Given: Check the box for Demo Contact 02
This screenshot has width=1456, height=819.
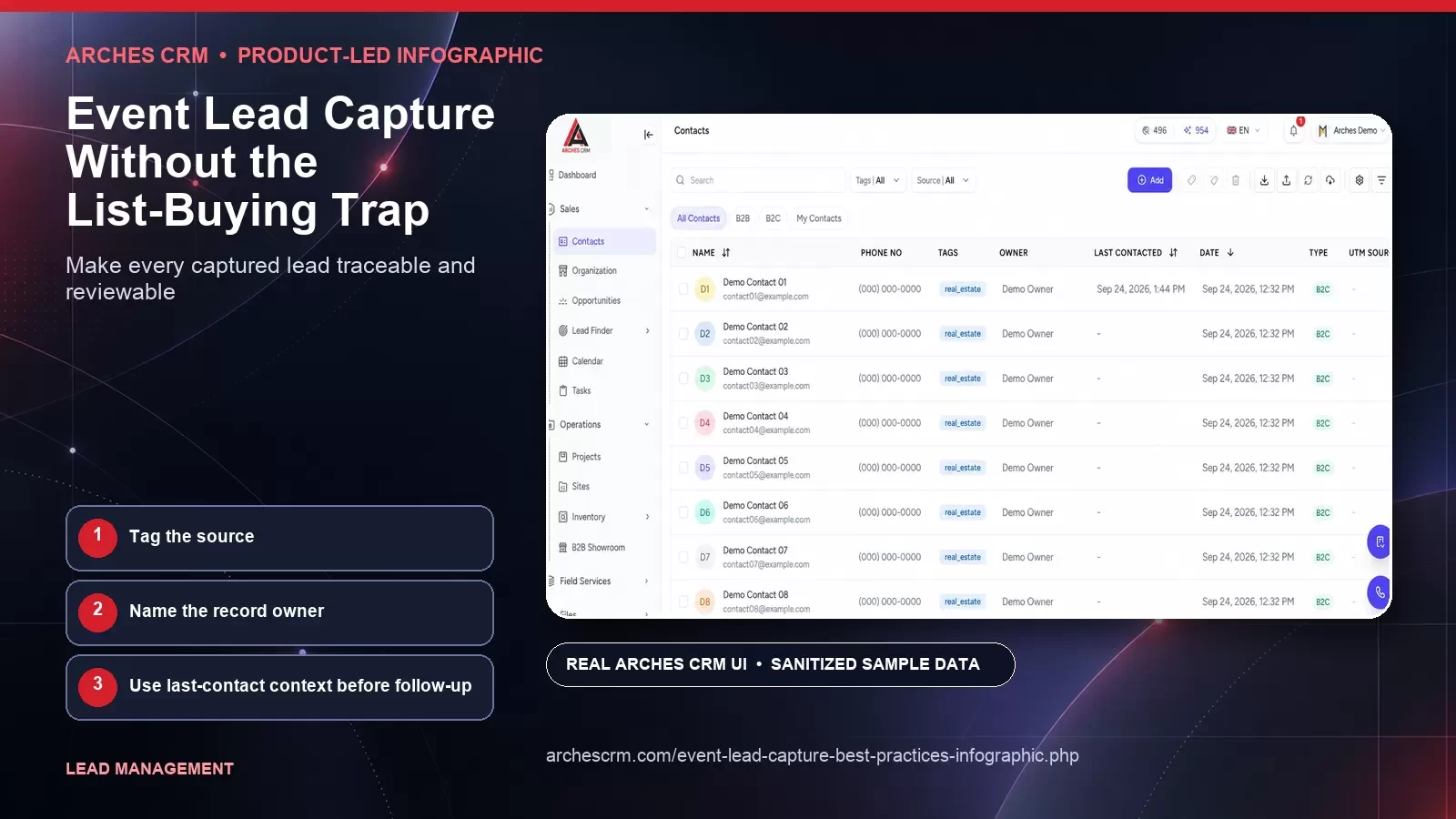Looking at the screenshot, I should click(683, 334).
